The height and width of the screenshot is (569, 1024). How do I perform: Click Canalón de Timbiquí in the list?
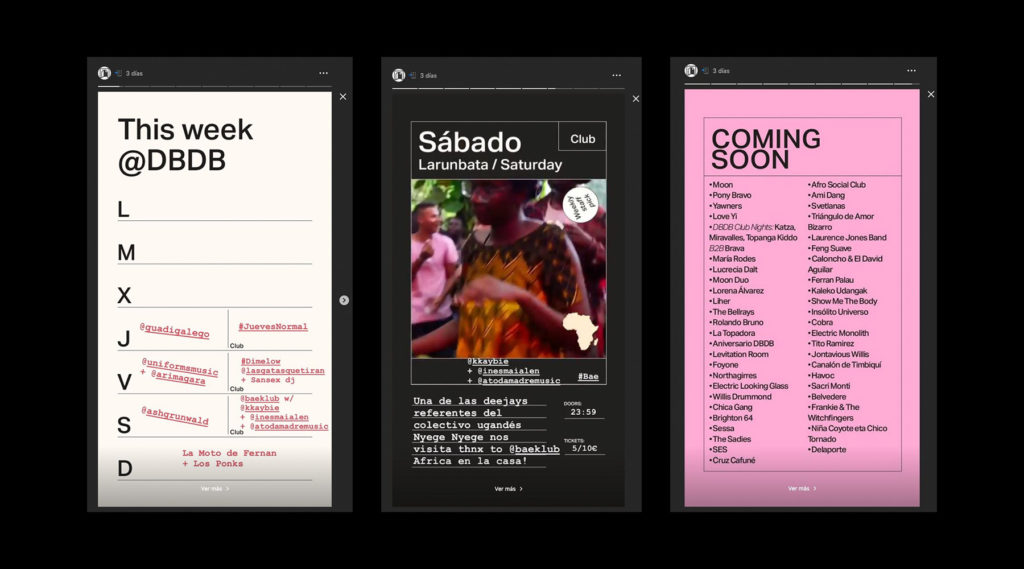(x=844, y=365)
